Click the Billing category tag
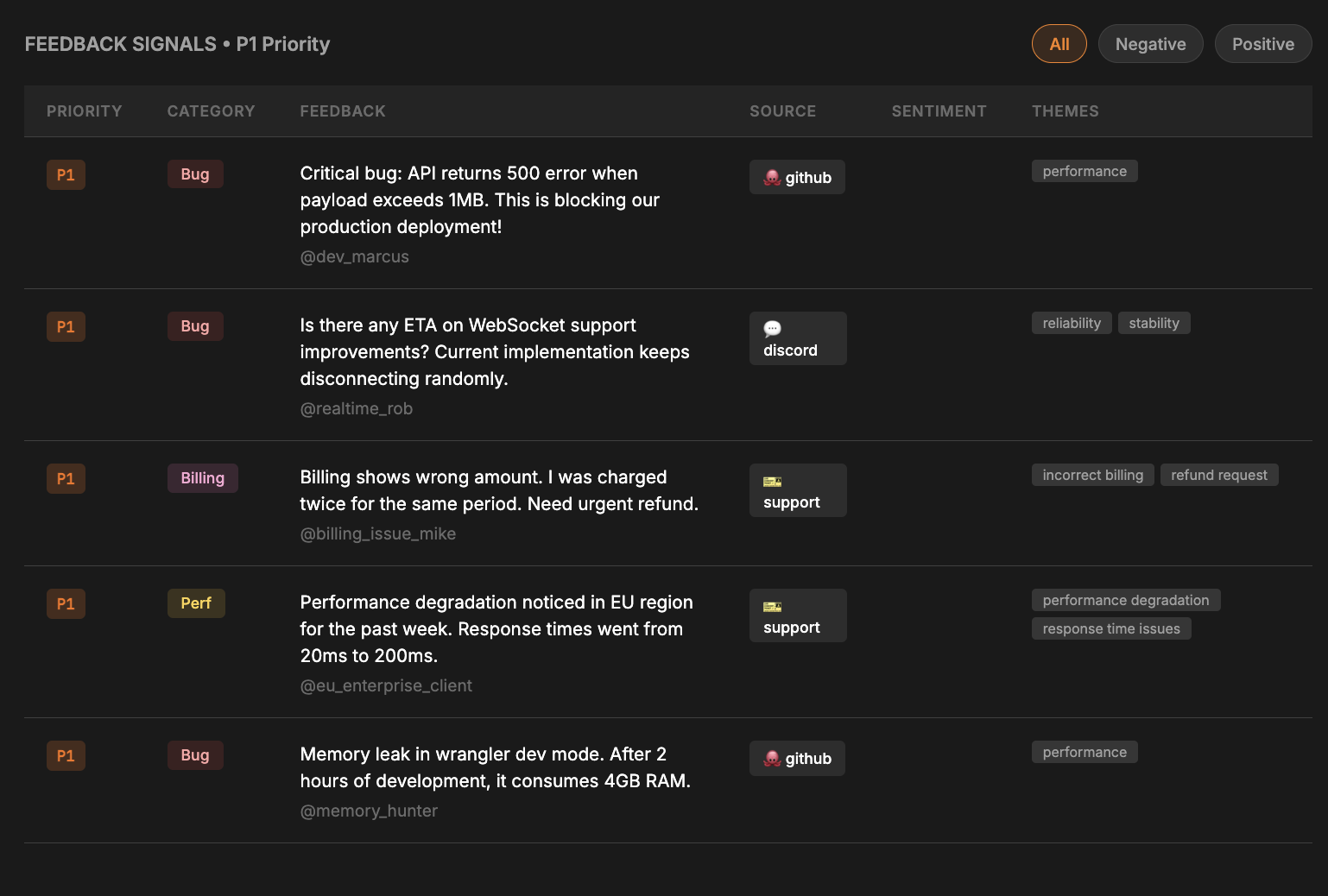Image resolution: width=1328 pixels, height=896 pixels. pyautogui.click(x=203, y=478)
